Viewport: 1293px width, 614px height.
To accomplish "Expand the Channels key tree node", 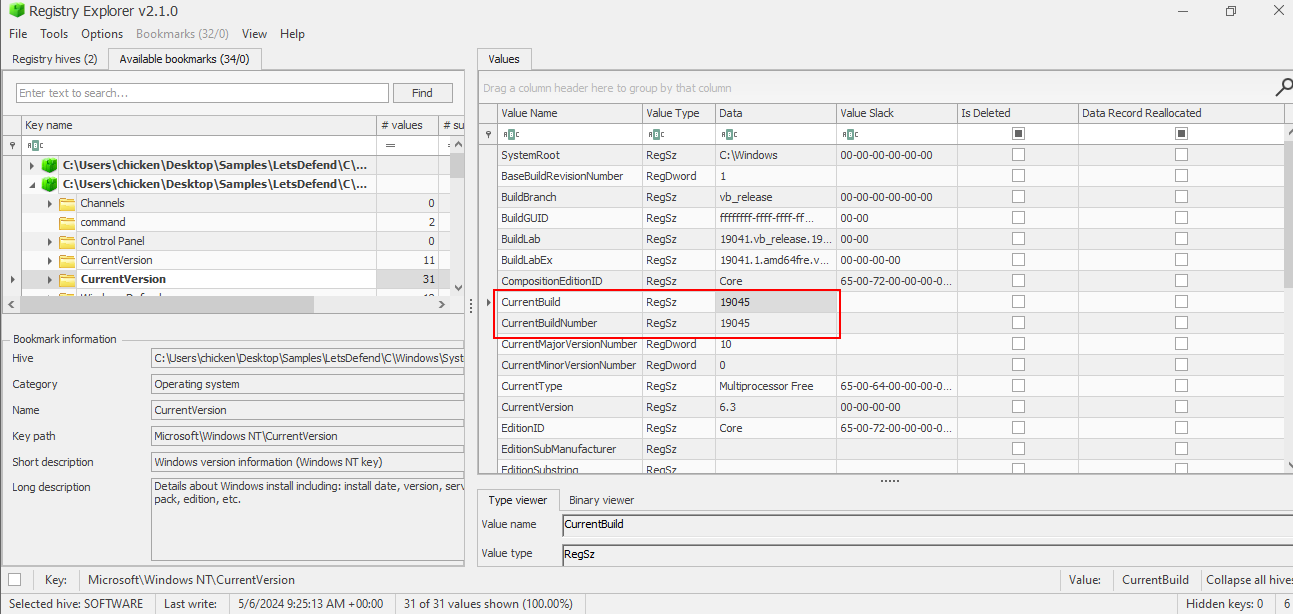I will pos(50,203).
